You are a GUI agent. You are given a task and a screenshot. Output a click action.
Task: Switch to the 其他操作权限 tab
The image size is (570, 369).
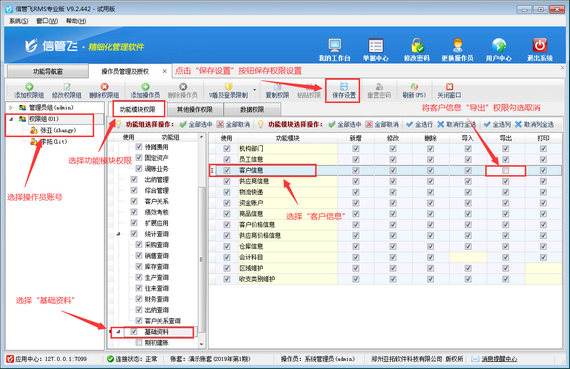[x=194, y=109]
